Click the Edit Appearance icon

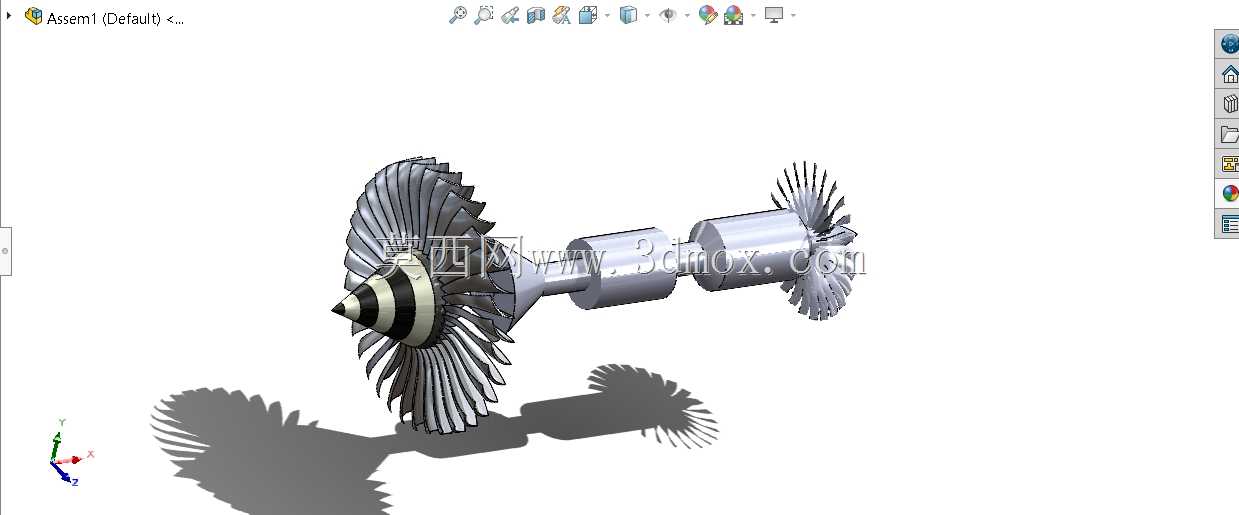click(x=708, y=15)
